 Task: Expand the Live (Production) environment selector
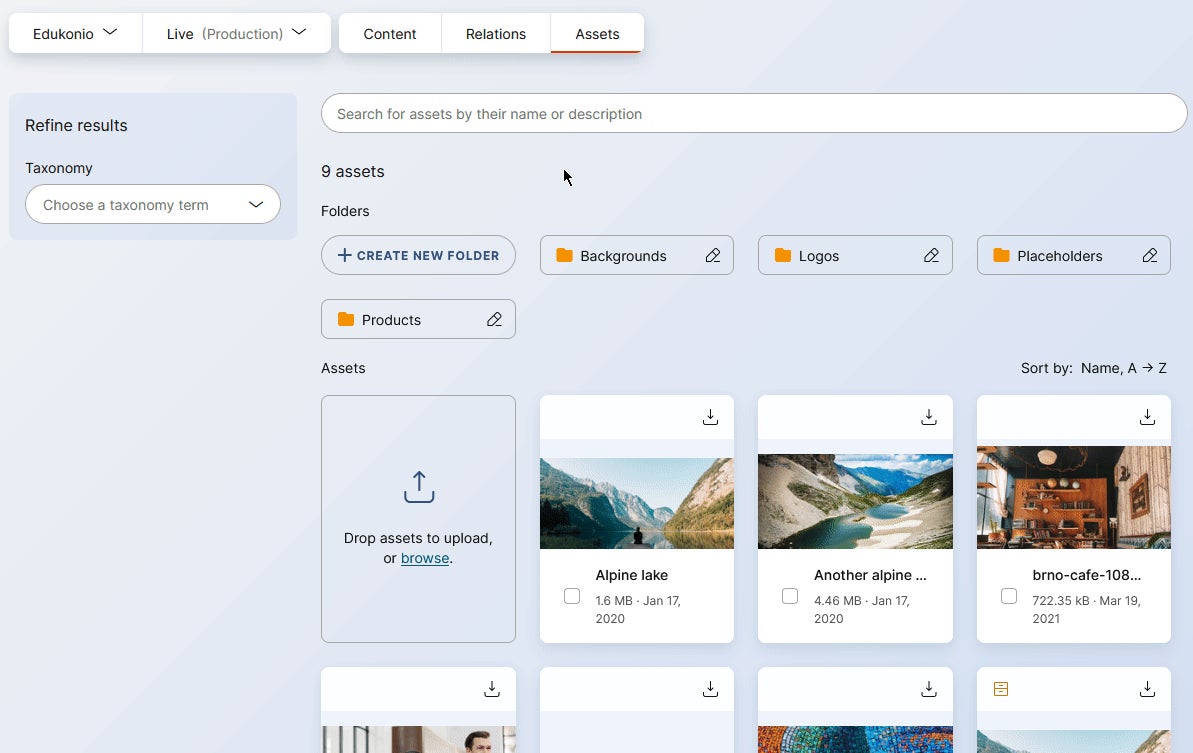[x=237, y=32]
